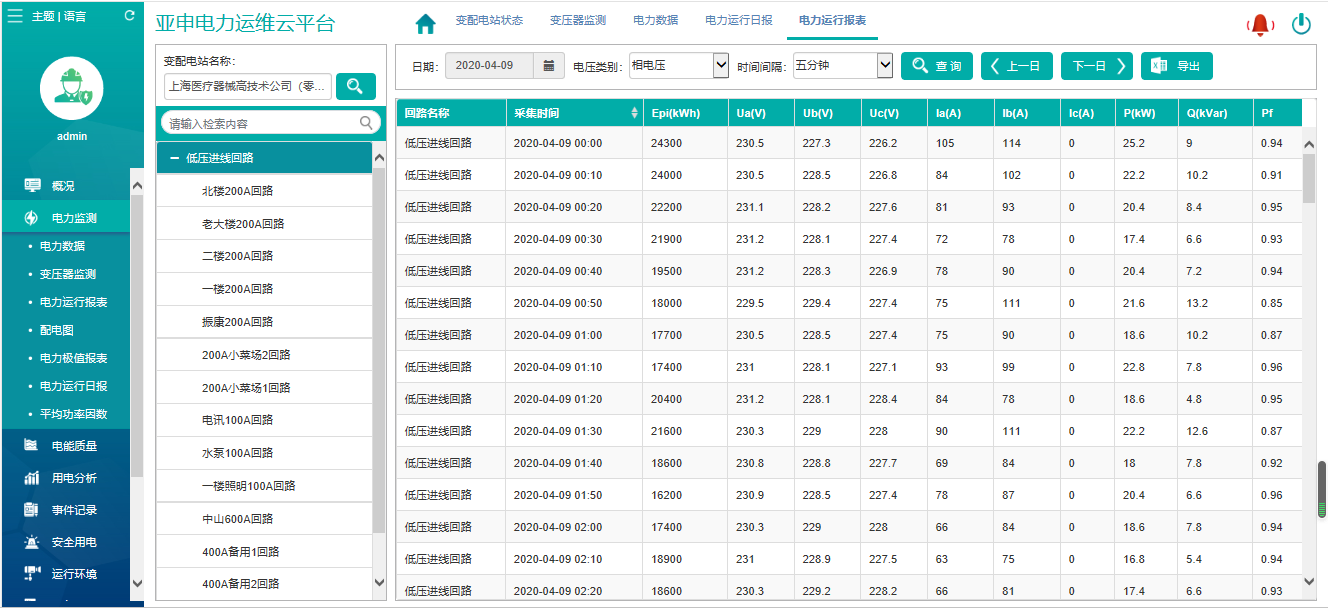Toggle the hamburger menu icon
Screen dimensions: 1328x609
[x=15, y=16]
